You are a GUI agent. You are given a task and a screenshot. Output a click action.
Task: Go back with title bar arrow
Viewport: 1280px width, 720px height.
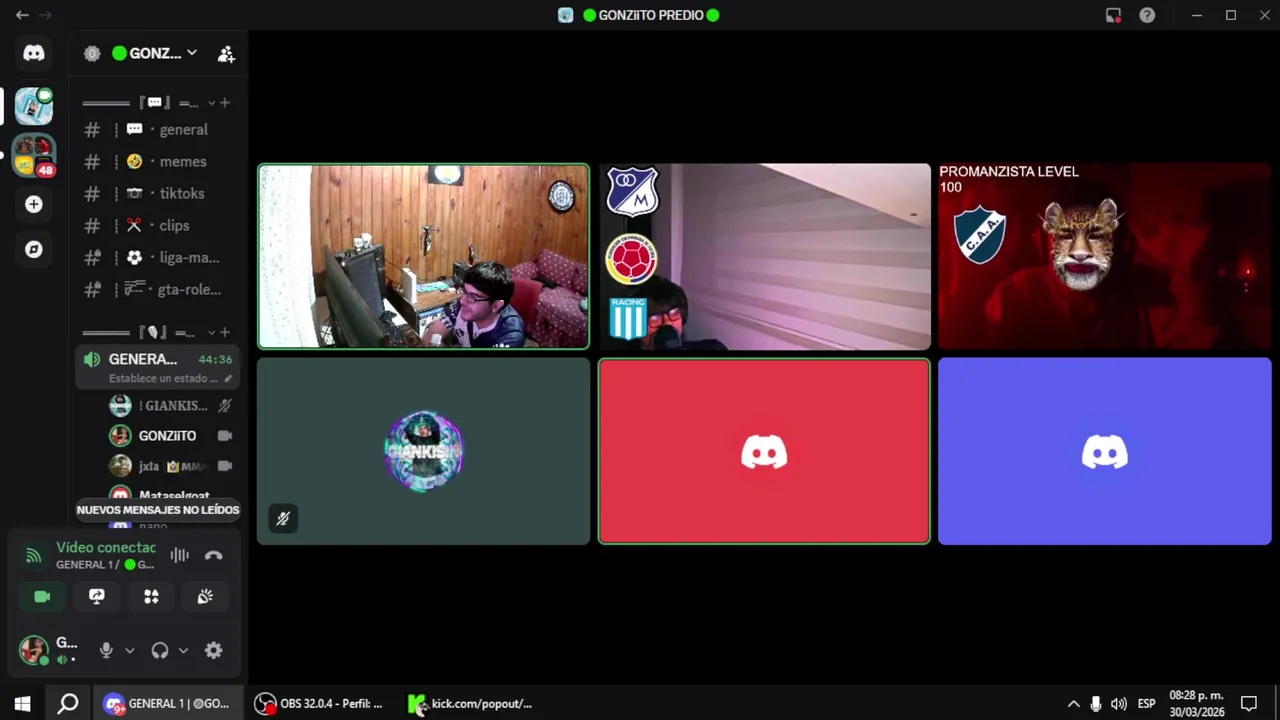click(22, 15)
